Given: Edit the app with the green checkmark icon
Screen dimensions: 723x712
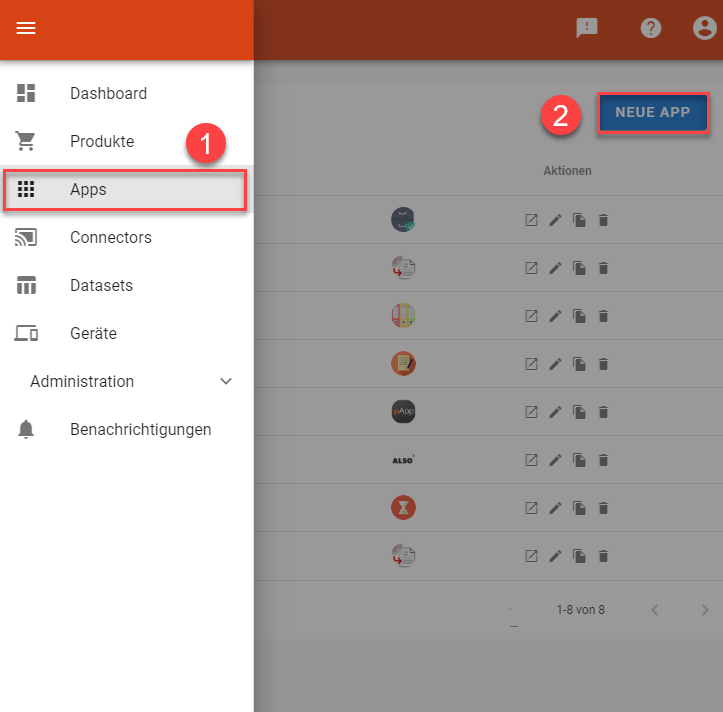Looking at the screenshot, I should click(x=555, y=220).
